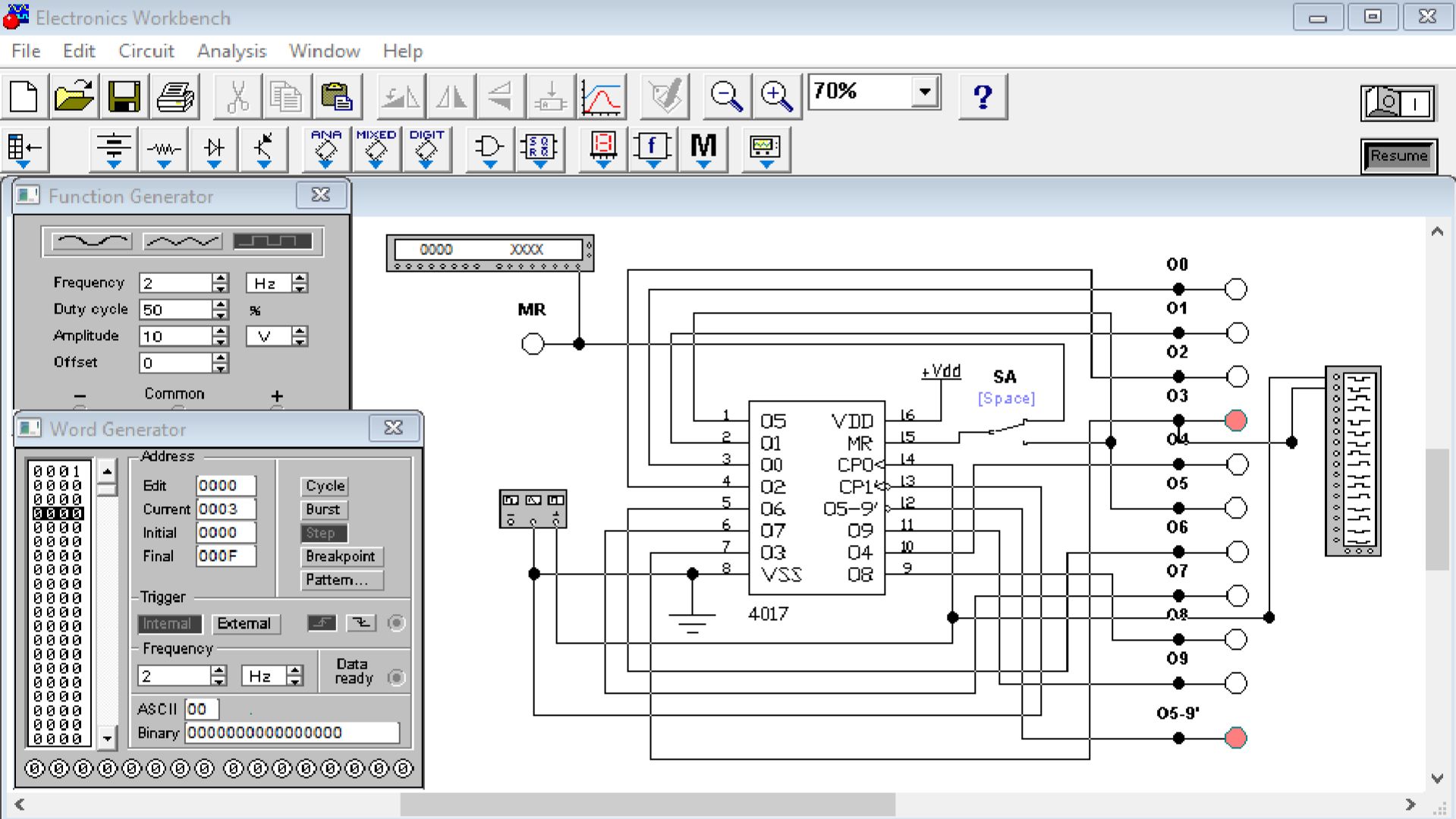The height and width of the screenshot is (819, 1456).
Task: Click the Final address field
Action: pos(225,556)
